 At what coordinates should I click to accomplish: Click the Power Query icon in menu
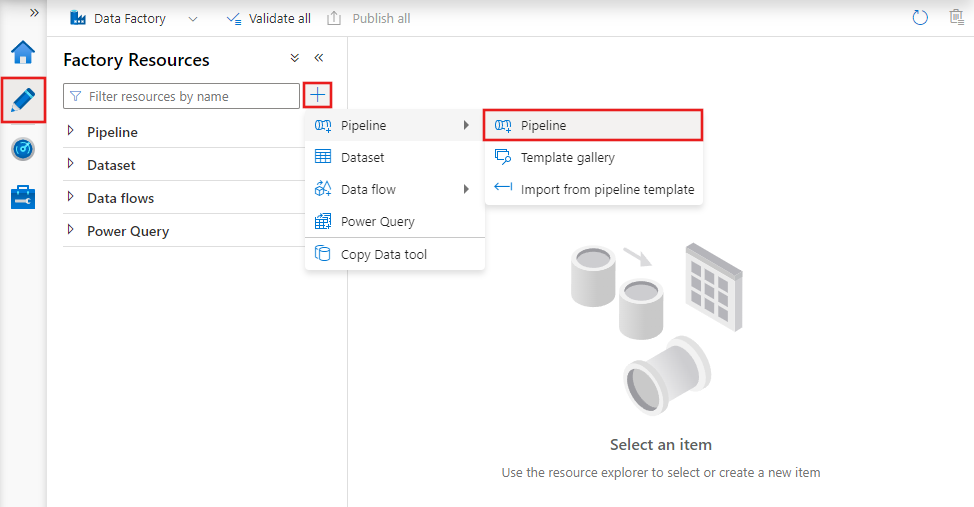pos(323,221)
